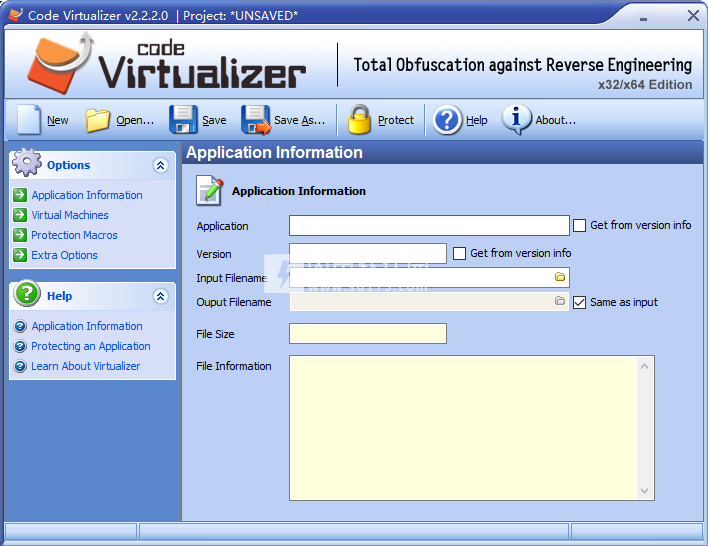Click inside the File Information text area
The image size is (708, 546).
click(x=463, y=428)
